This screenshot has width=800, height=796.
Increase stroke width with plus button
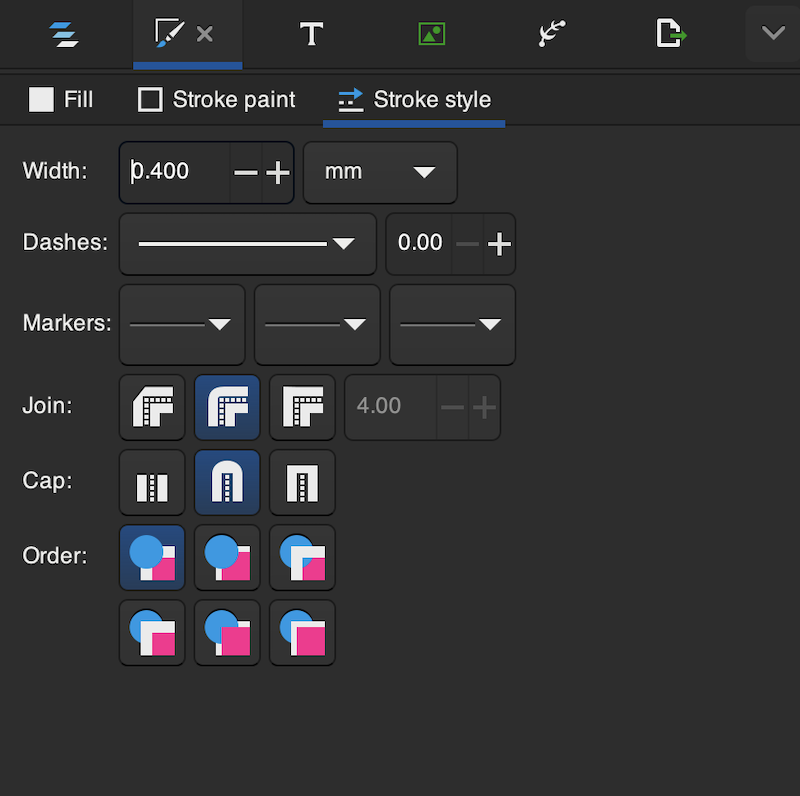pos(277,172)
